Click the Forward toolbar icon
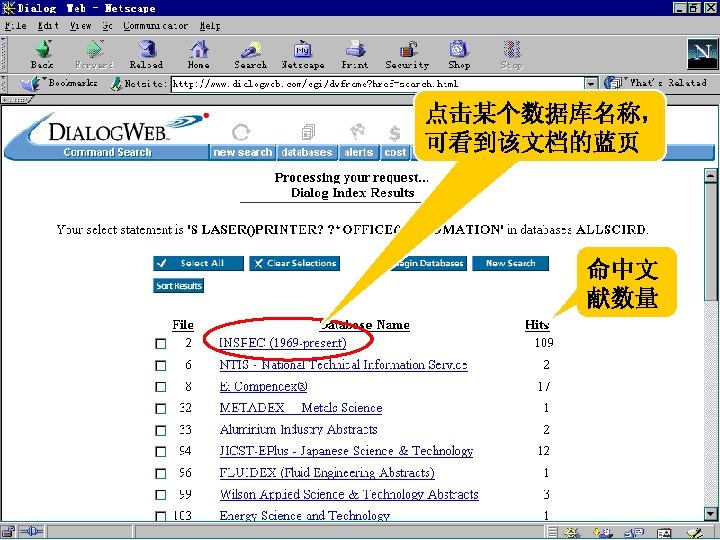Image resolution: width=720 pixels, height=540 pixels. [94, 54]
